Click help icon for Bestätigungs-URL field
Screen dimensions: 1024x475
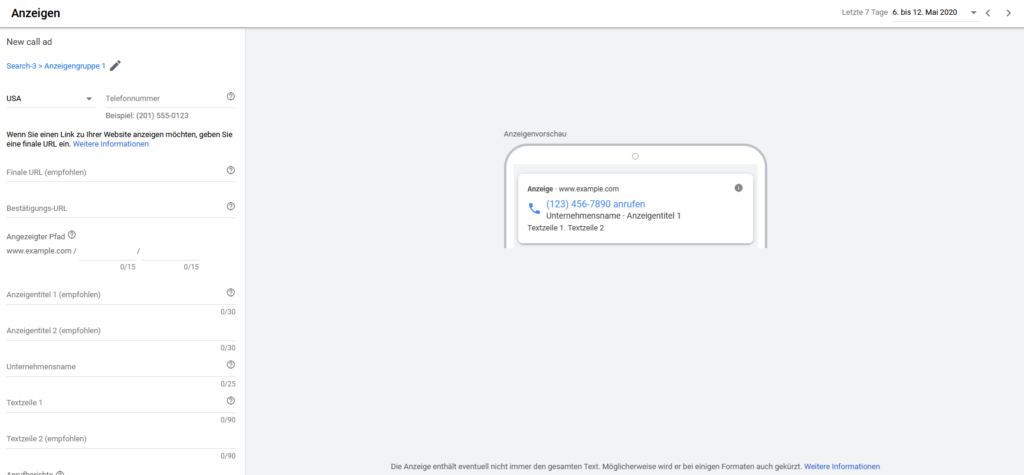click(231, 207)
